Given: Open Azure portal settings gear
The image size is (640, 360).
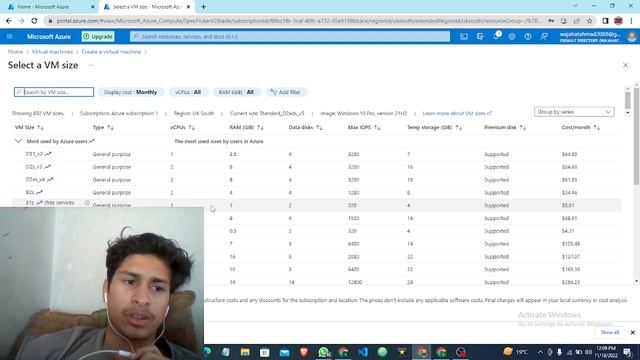Looking at the screenshot, I should click(512, 36).
